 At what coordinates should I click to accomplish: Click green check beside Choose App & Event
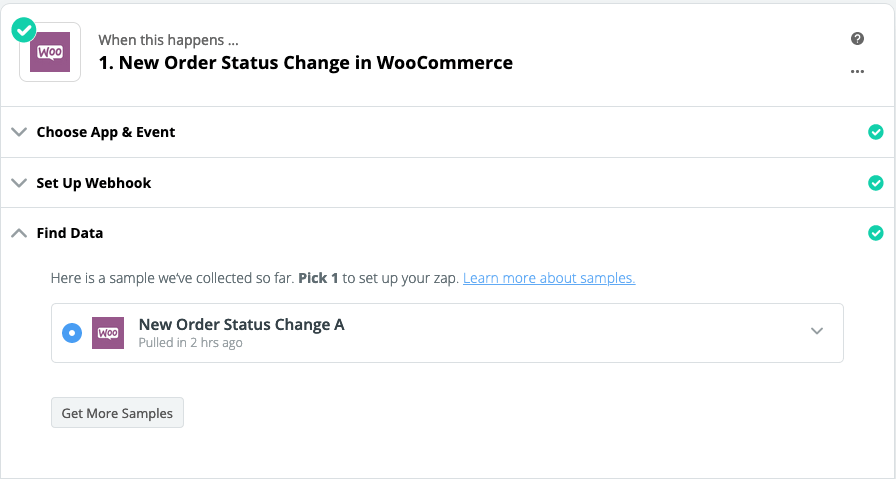(876, 132)
